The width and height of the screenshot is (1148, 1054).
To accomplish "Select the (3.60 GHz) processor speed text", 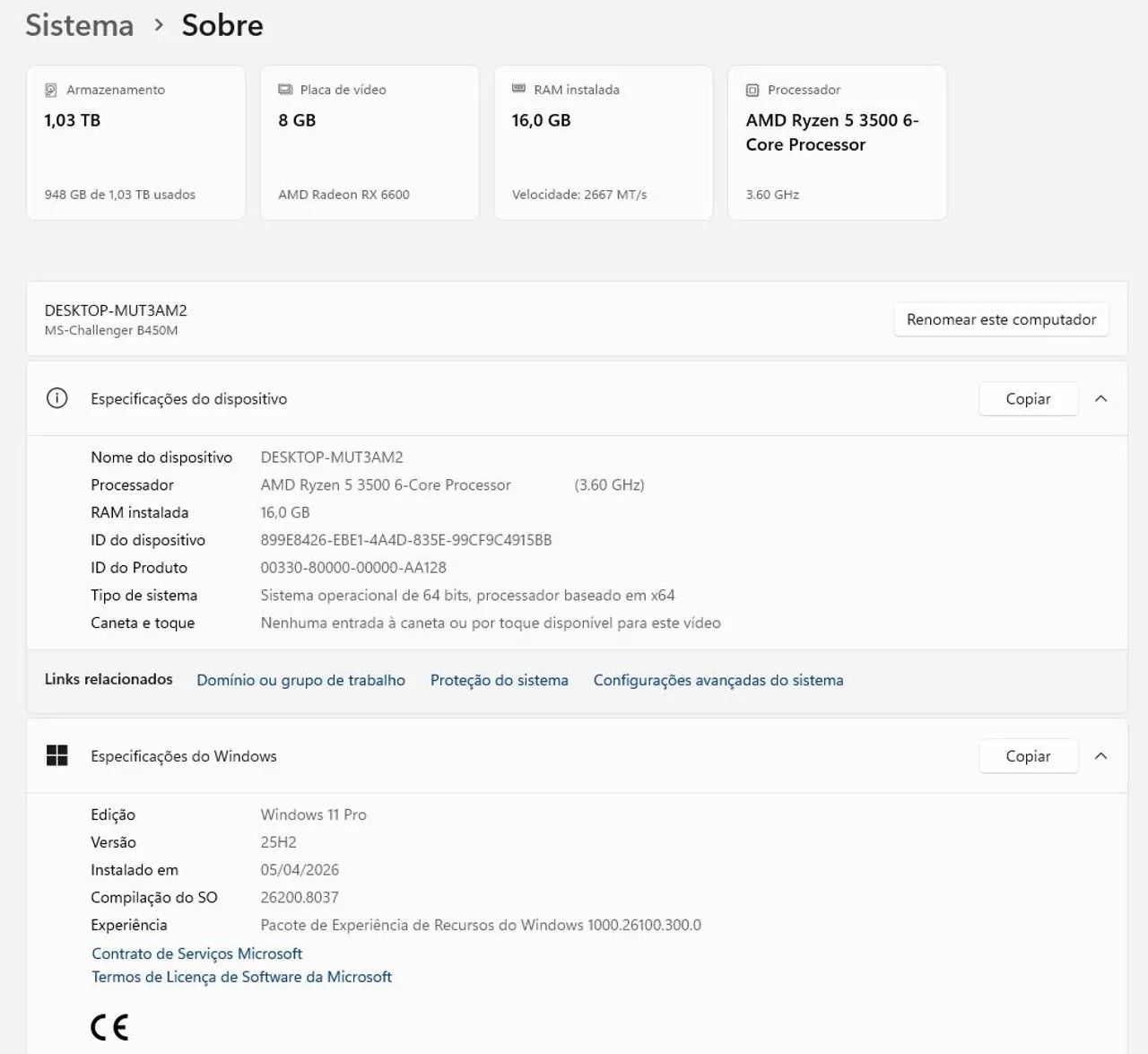I will click(610, 485).
